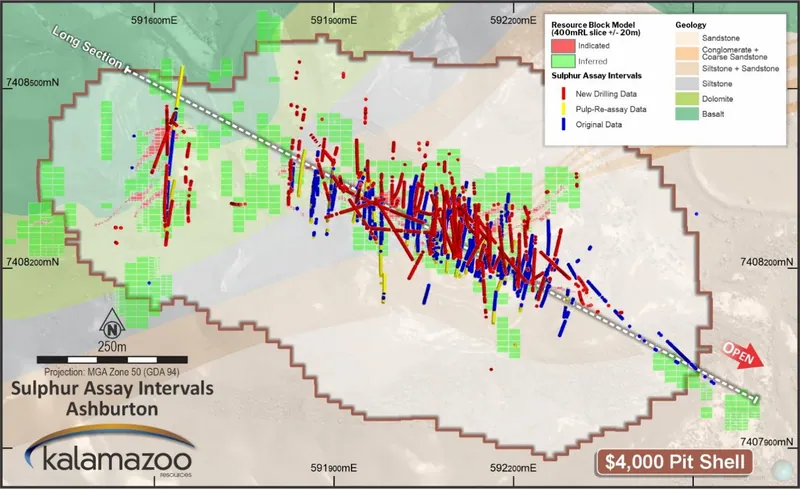The width and height of the screenshot is (800, 489).
Task: Click the 'New Drilling Data' legend text
Action: point(606,94)
